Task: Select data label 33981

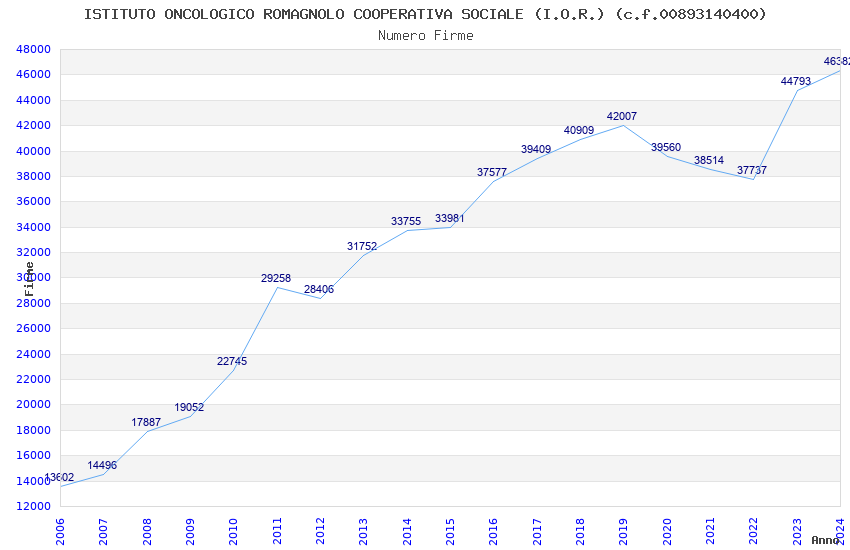Action: coord(449,218)
